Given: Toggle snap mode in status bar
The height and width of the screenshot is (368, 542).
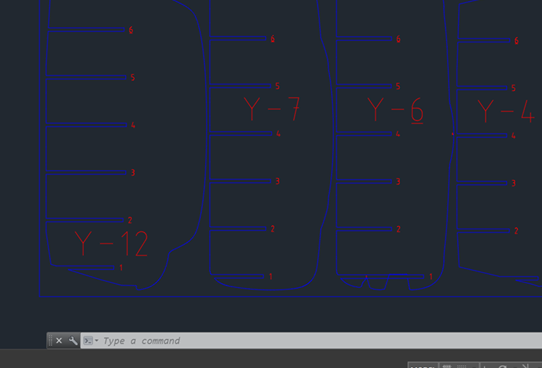Looking at the screenshot, I should [x=462, y=366].
